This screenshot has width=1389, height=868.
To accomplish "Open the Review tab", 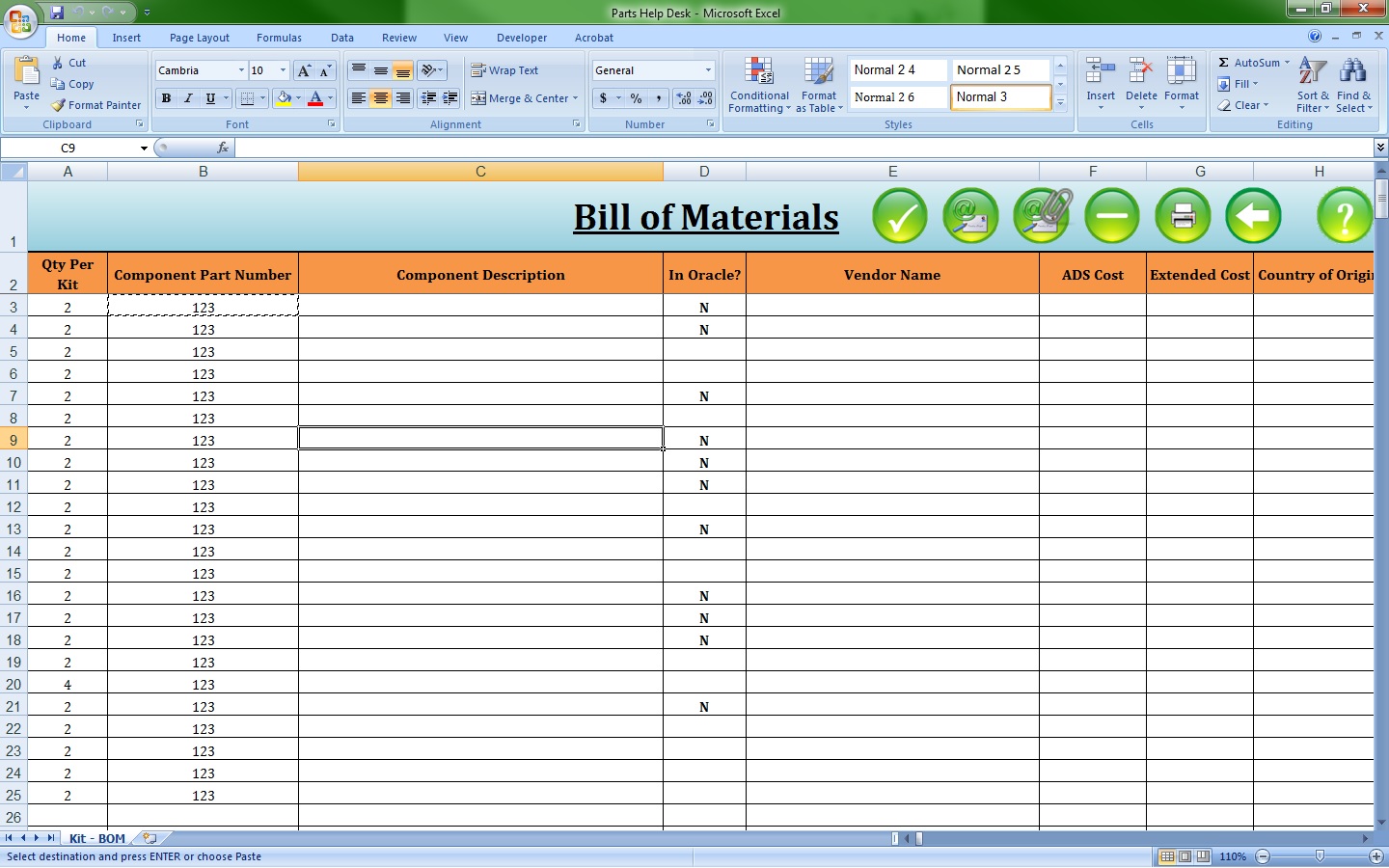I will (x=399, y=38).
